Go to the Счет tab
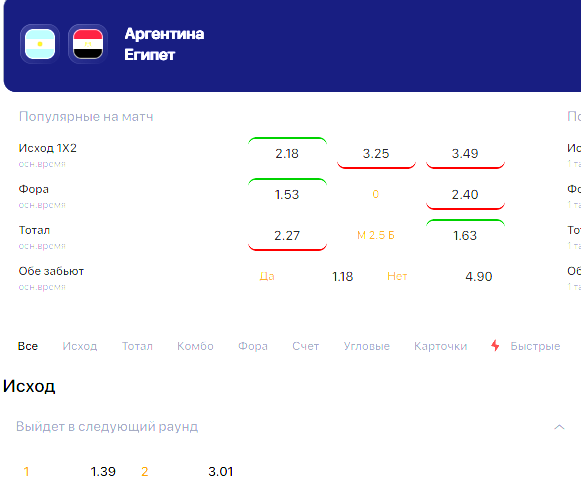This screenshot has height=491, width=581. [x=305, y=346]
